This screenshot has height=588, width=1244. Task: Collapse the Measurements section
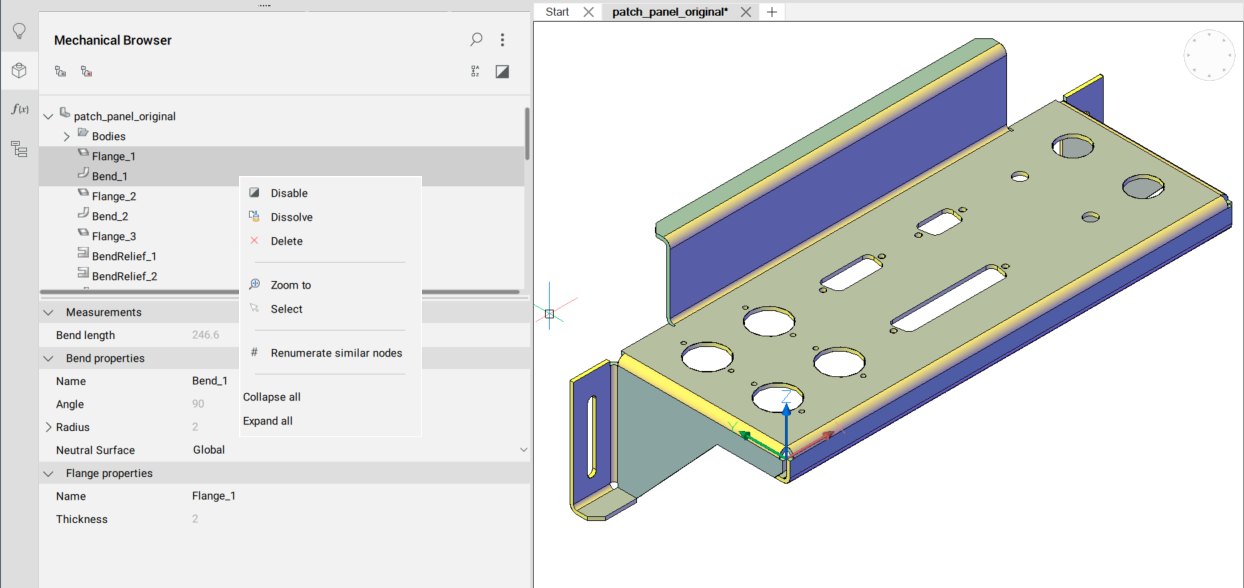point(48,313)
